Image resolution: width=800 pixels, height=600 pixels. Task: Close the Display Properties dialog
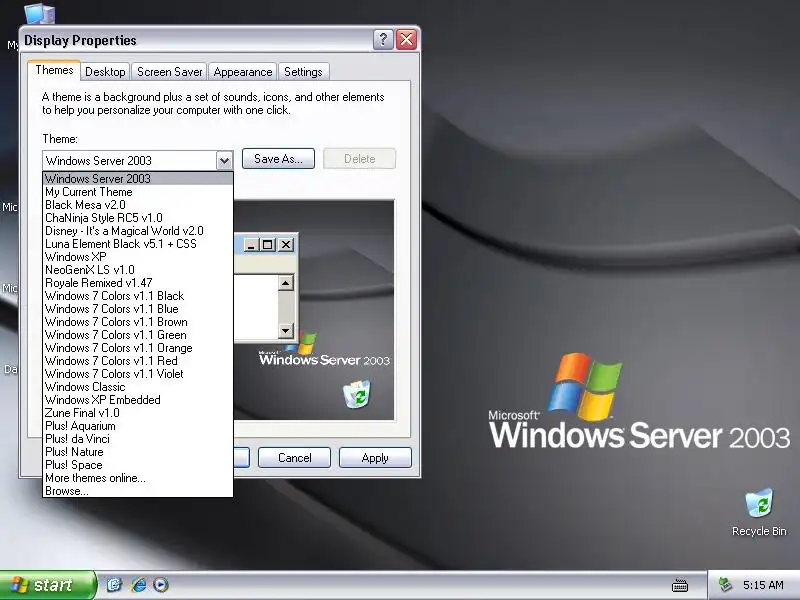click(407, 39)
